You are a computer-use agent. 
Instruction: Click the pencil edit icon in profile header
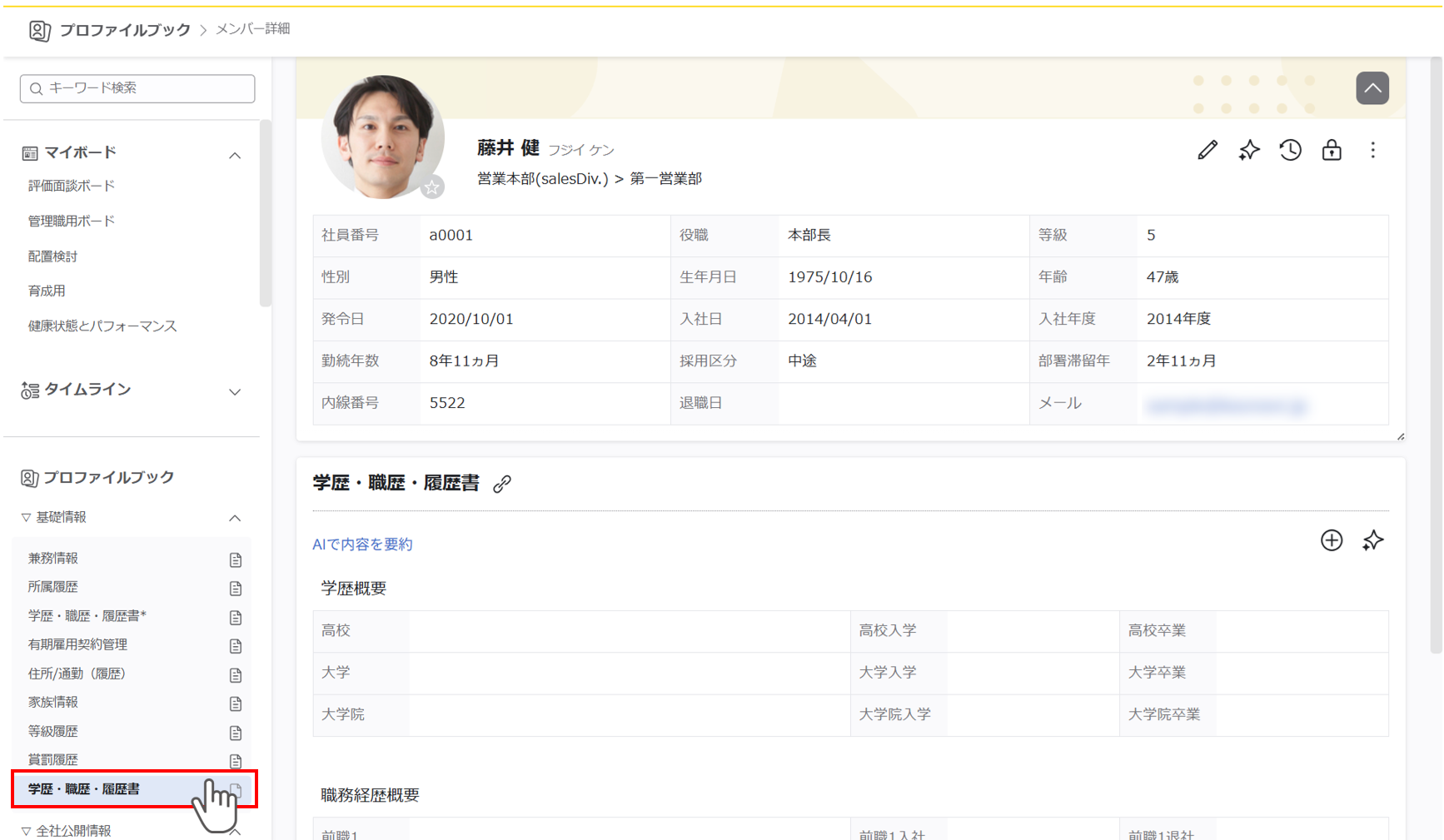(1207, 150)
